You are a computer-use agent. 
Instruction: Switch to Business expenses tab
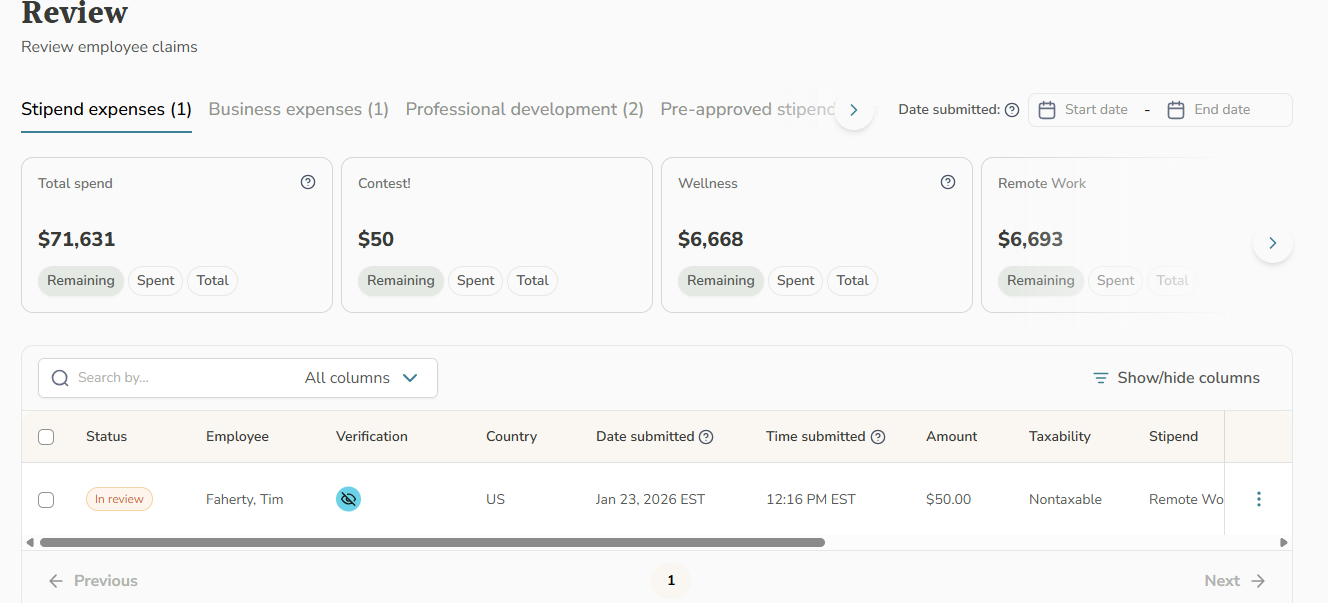pyautogui.click(x=298, y=110)
